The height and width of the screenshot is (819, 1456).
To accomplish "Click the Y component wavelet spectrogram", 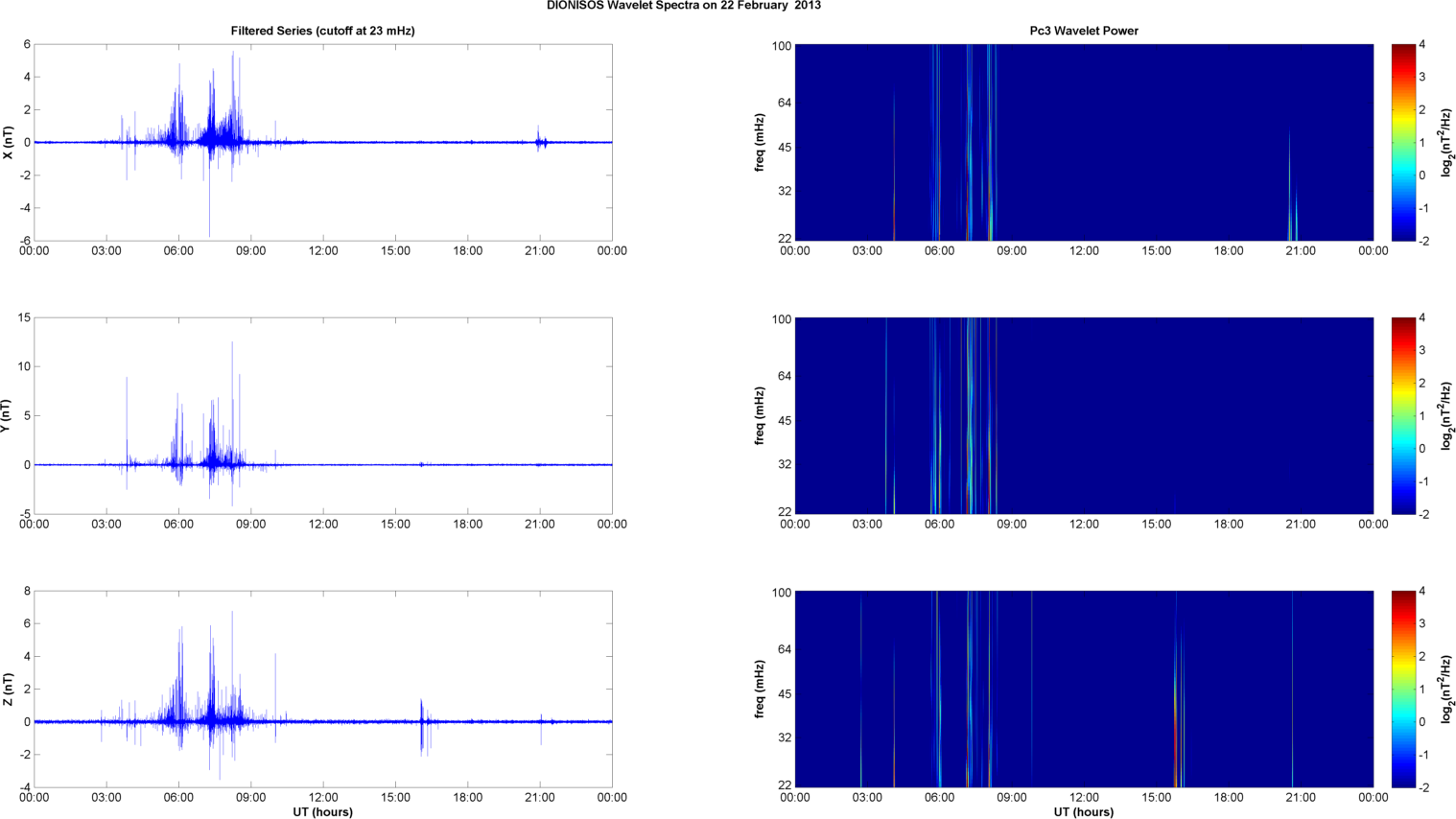I will pyautogui.click(x=1084, y=416).
